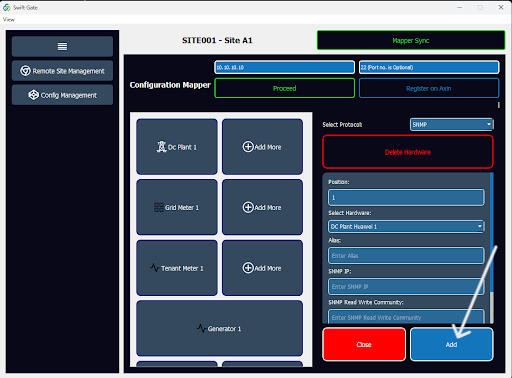Click the Position input field
The width and height of the screenshot is (512, 378).
coord(406,197)
